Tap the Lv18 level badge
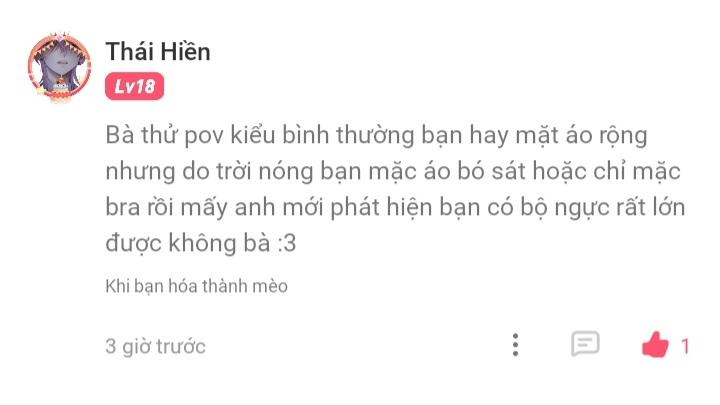 click(x=135, y=86)
